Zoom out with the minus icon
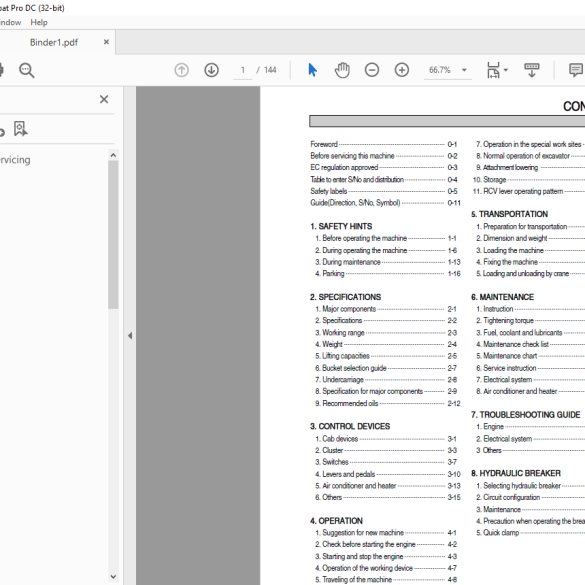Image resolution: width=585 pixels, height=585 pixels. pyautogui.click(x=372, y=70)
